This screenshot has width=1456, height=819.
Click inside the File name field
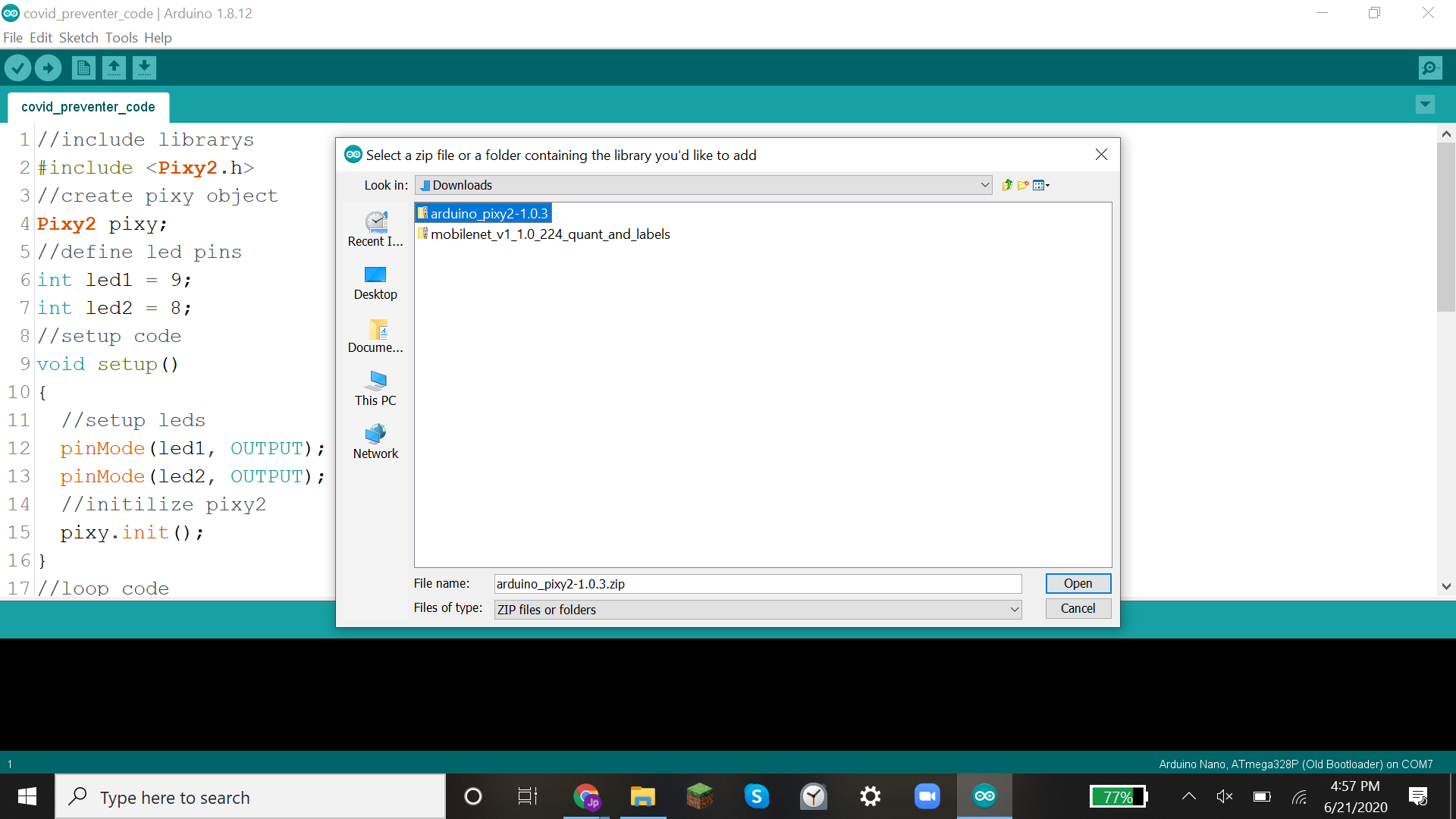pos(756,583)
